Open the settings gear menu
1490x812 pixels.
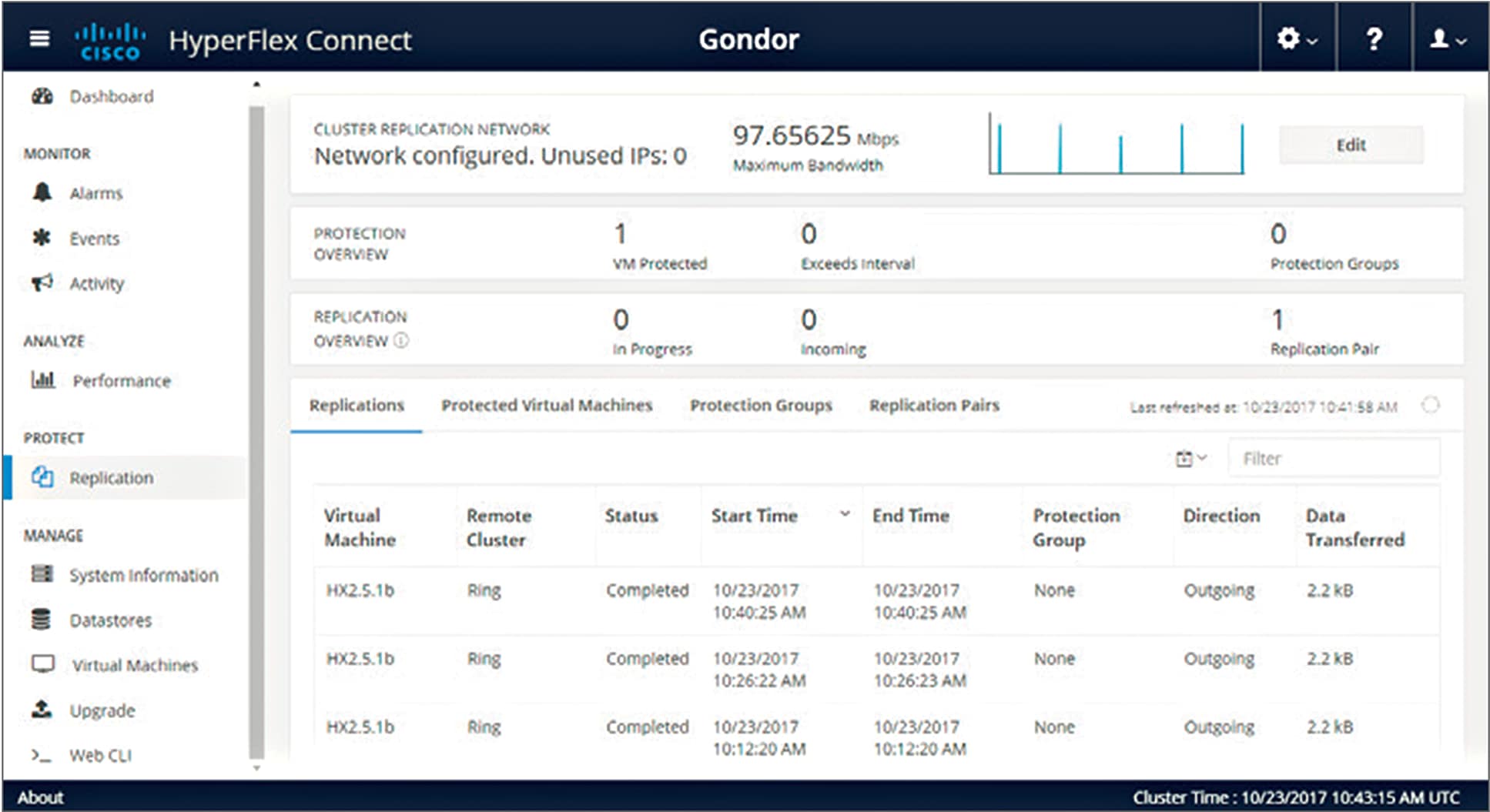1297,38
